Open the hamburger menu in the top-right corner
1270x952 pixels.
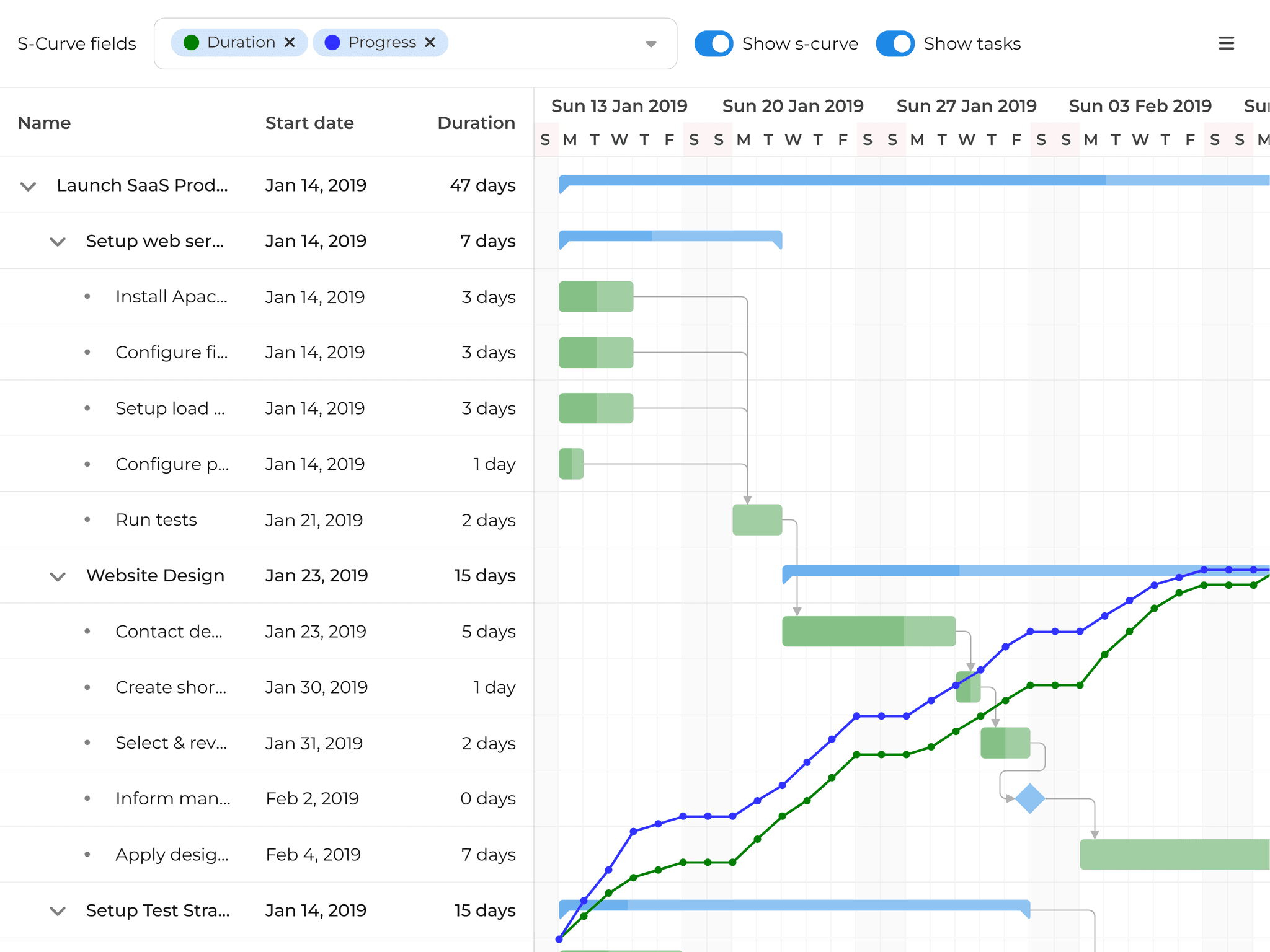(x=1226, y=43)
